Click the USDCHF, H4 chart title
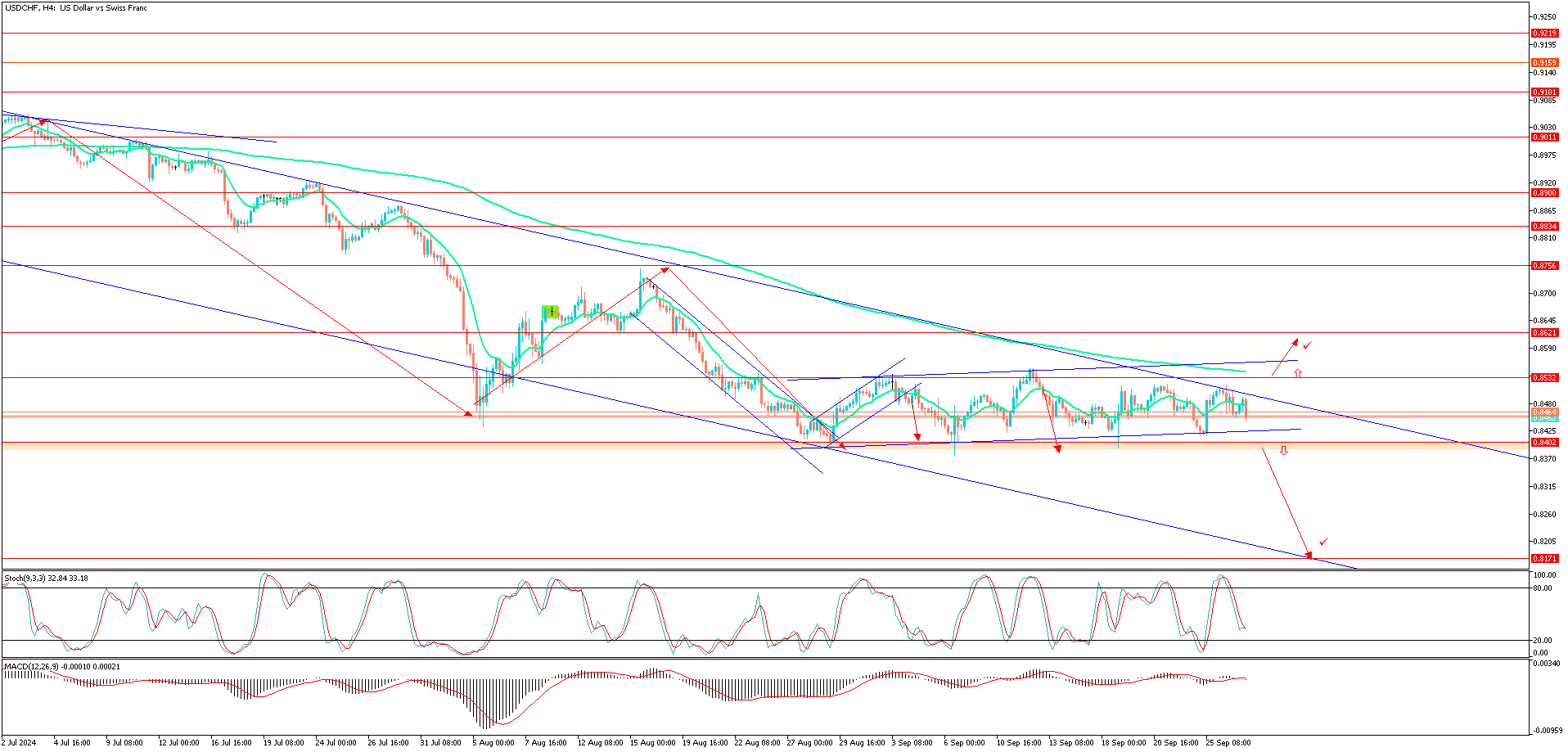1568x752 pixels. pyautogui.click(x=76, y=8)
